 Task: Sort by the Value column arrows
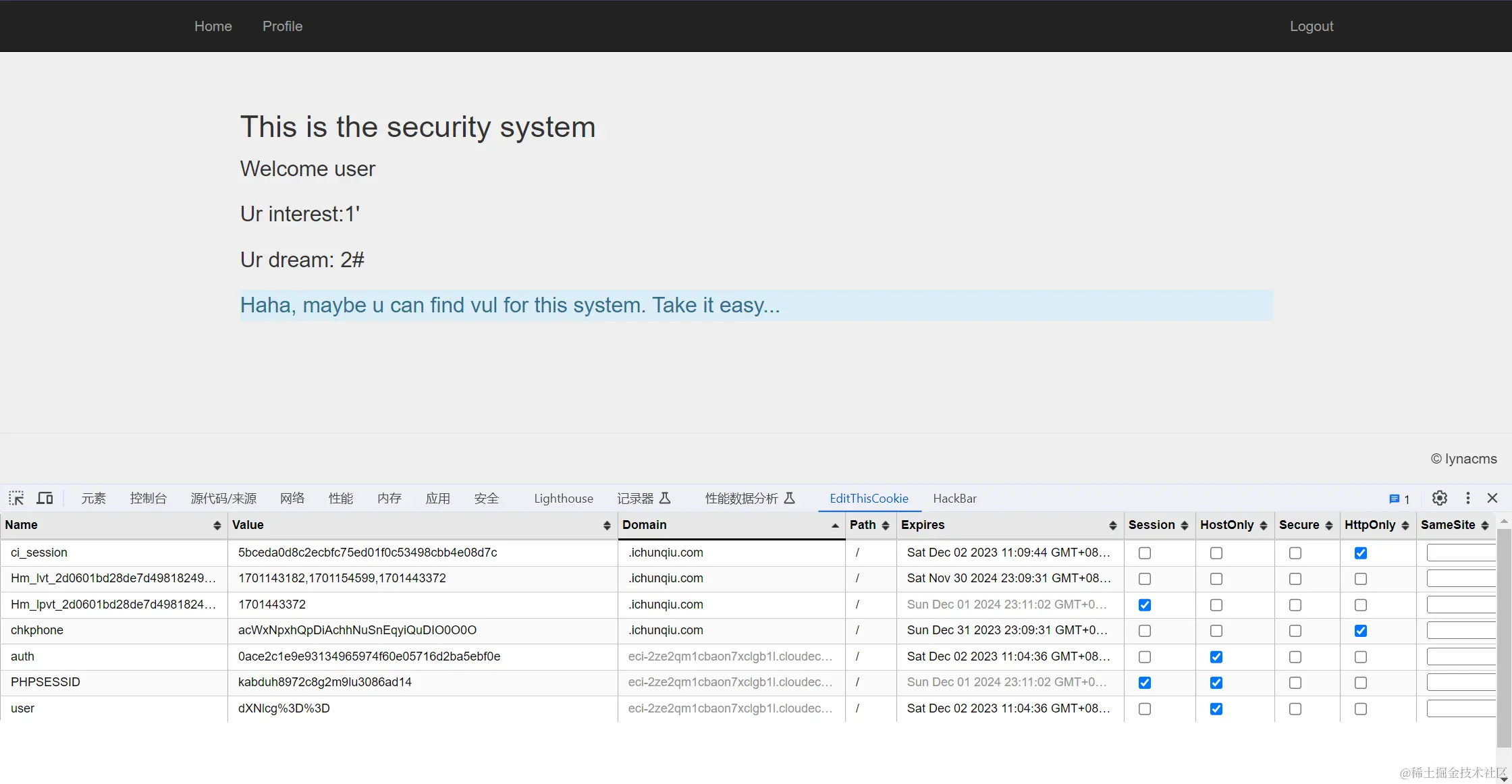(x=606, y=526)
